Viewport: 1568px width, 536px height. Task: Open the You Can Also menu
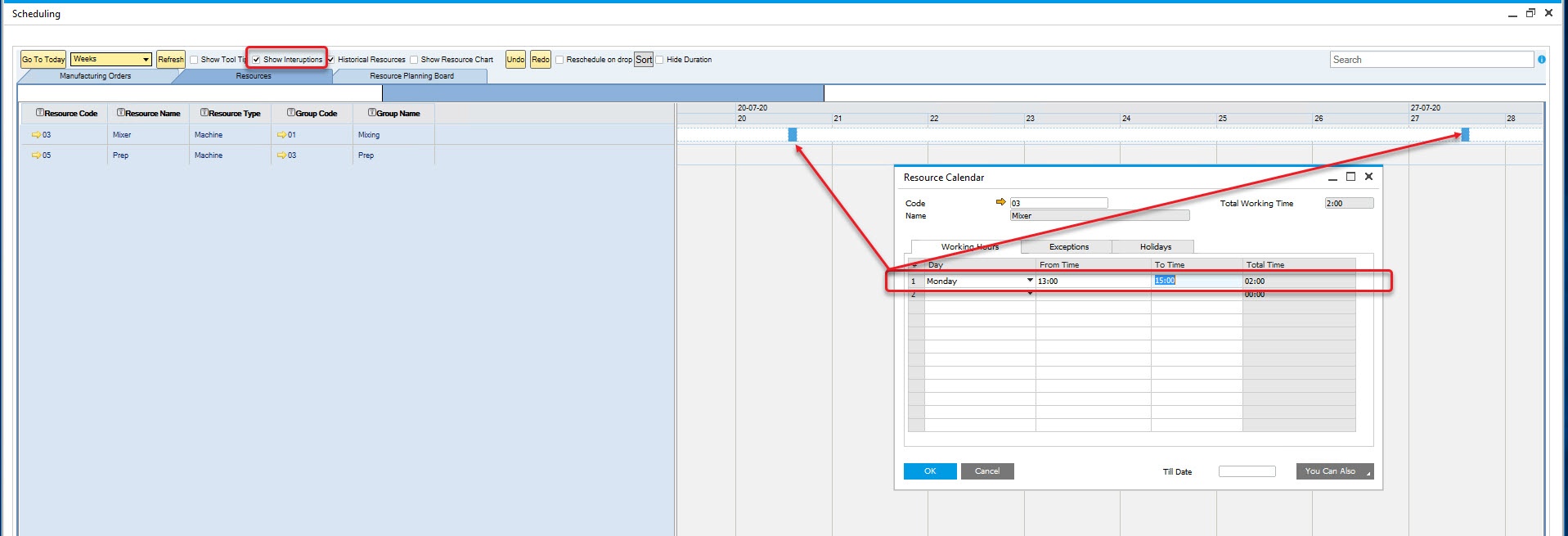click(x=1334, y=471)
